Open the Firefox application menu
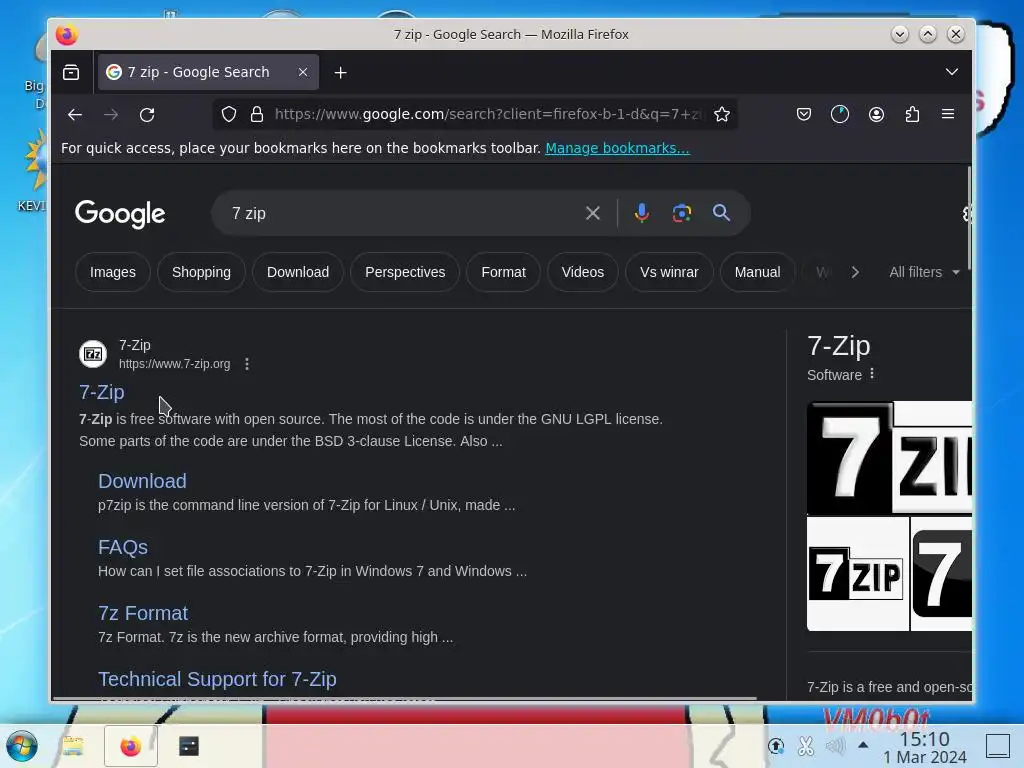Screen dimensions: 1024x768 point(948,114)
